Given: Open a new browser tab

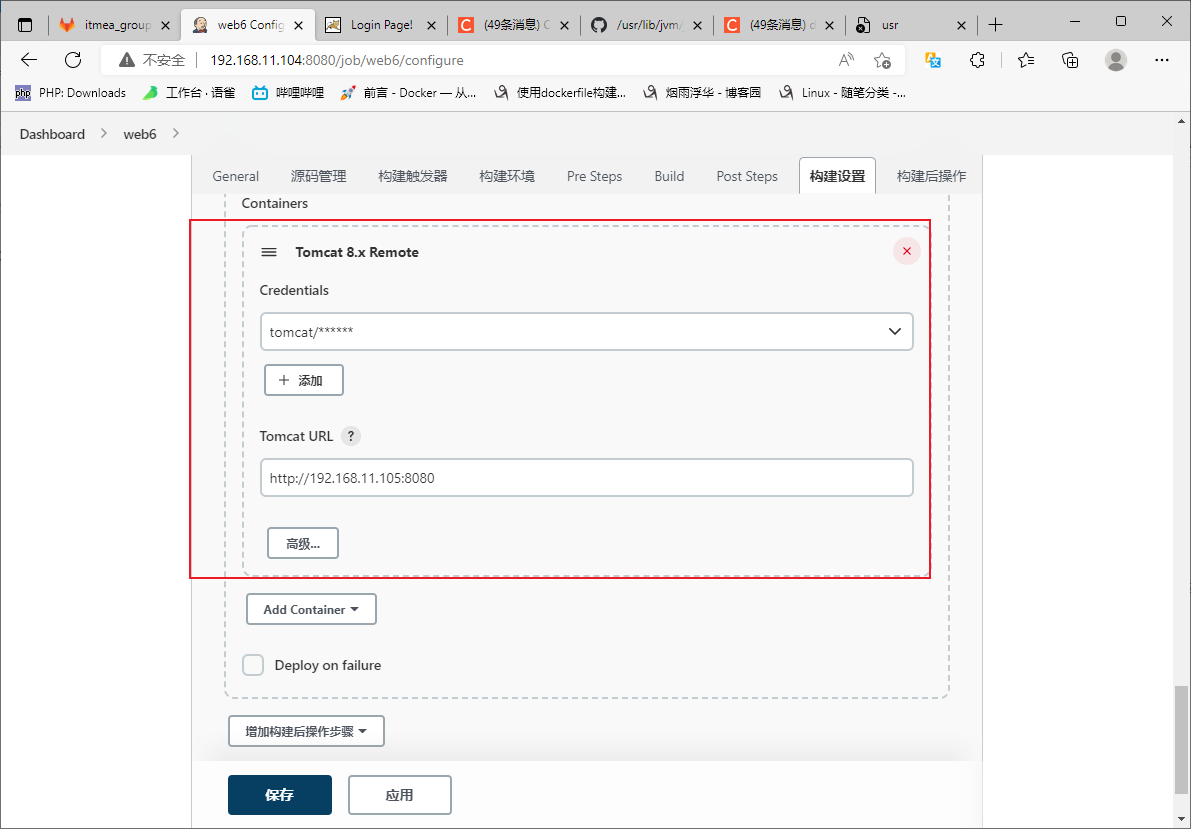Looking at the screenshot, I should [x=996, y=25].
